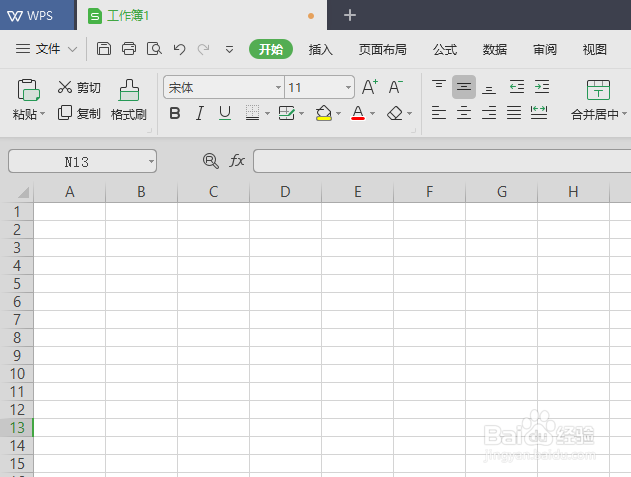The width and height of the screenshot is (631, 477).
Task: Open fill color dropdown arrow
Action: coord(338,114)
